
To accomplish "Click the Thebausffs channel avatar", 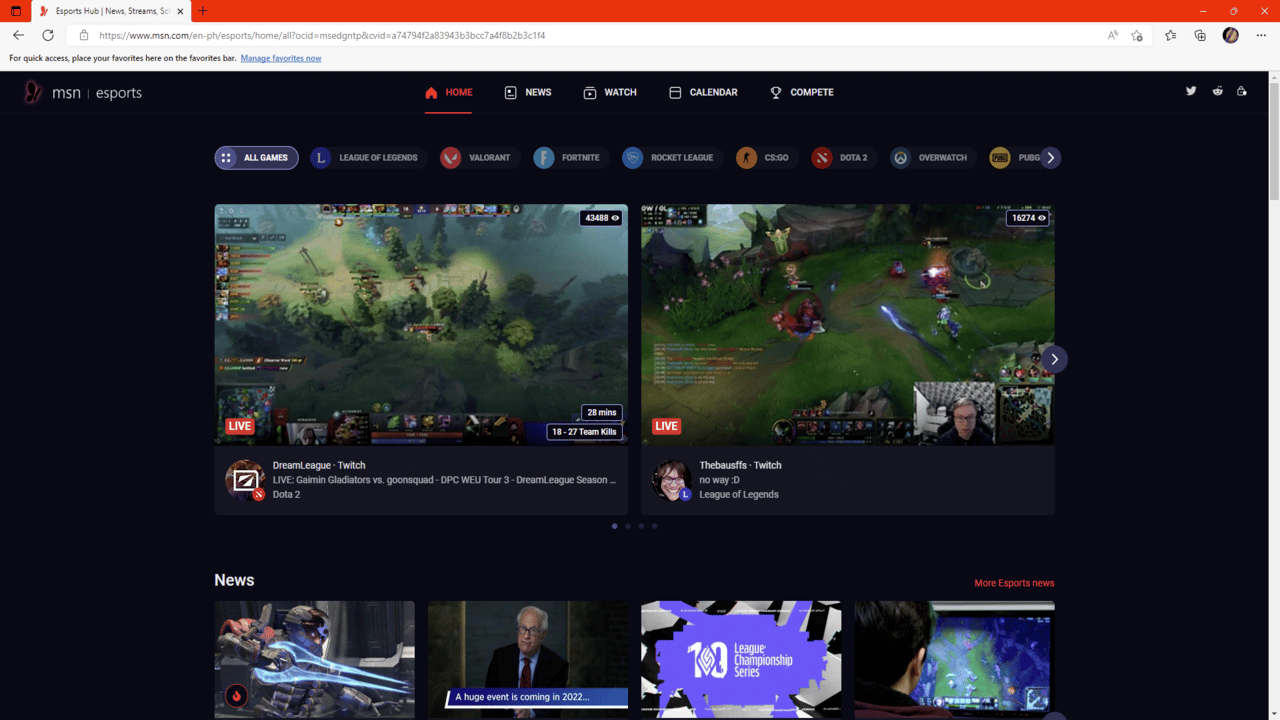I will 671,480.
